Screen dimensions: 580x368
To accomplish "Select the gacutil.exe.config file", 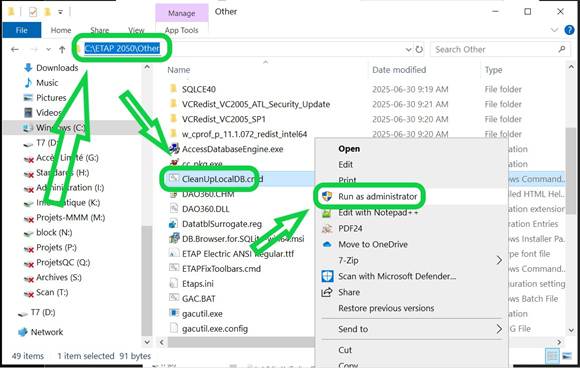I will point(215,329).
